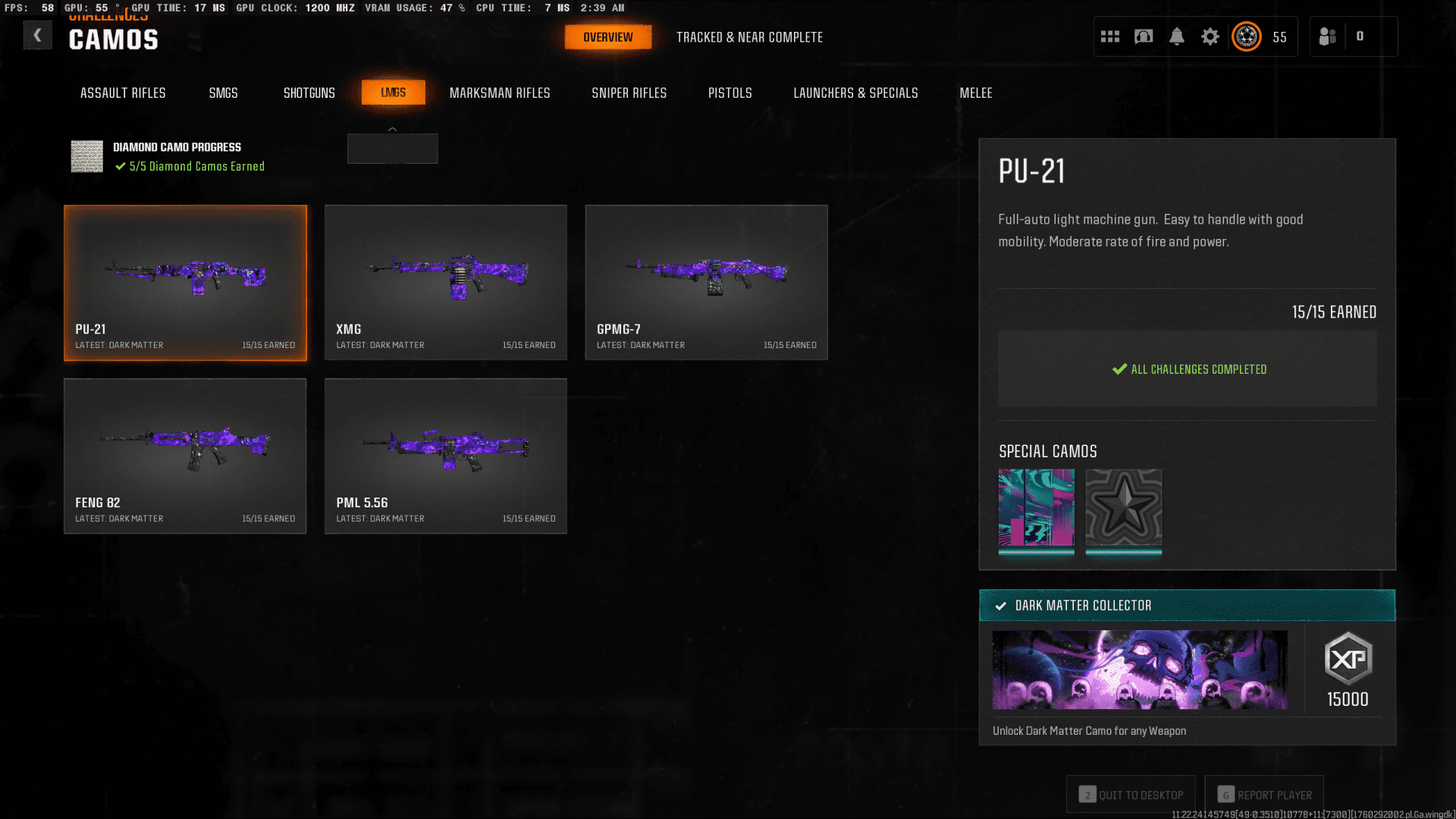This screenshot has width=1456, height=819.
Task: Open the notifications bell
Action: [1177, 36]
